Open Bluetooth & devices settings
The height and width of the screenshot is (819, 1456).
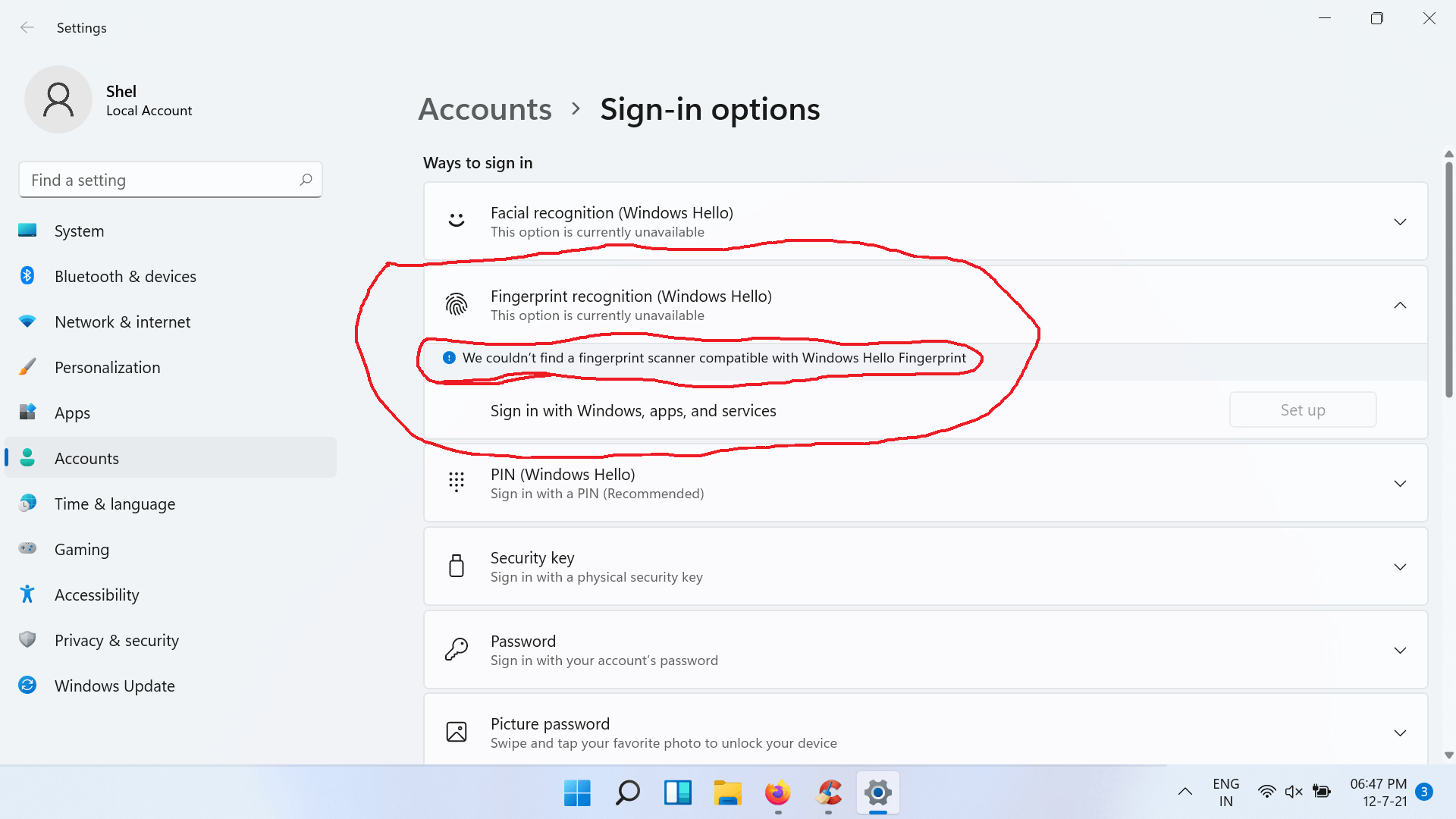tap(125, 277)
